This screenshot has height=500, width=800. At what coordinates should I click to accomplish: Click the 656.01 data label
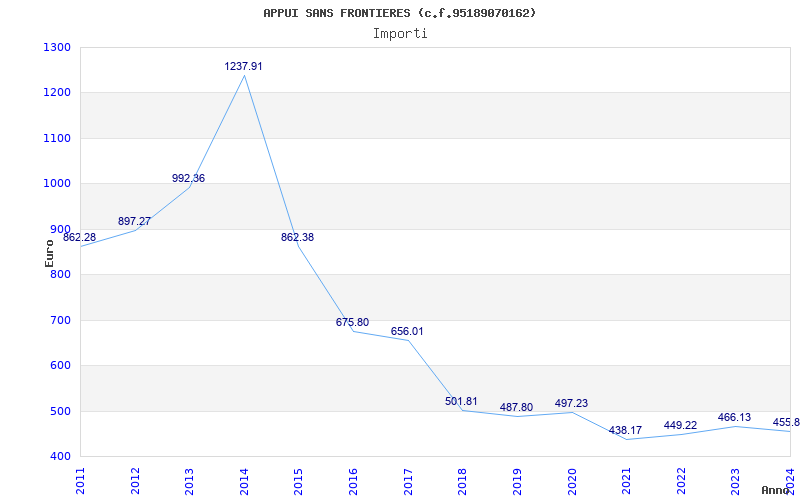(x=407, y=332)
